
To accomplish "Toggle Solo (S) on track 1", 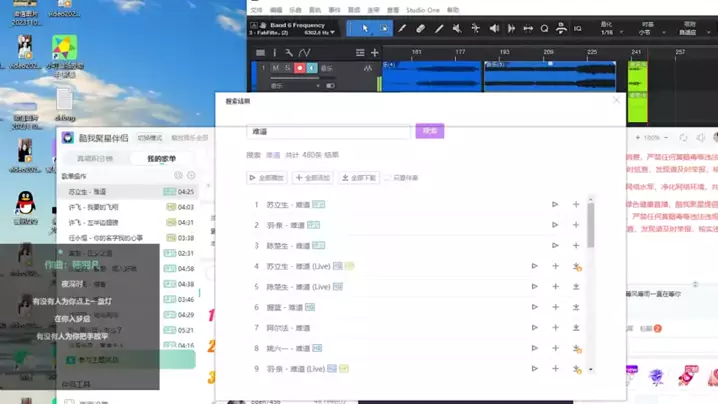I will tap(288, 68).
